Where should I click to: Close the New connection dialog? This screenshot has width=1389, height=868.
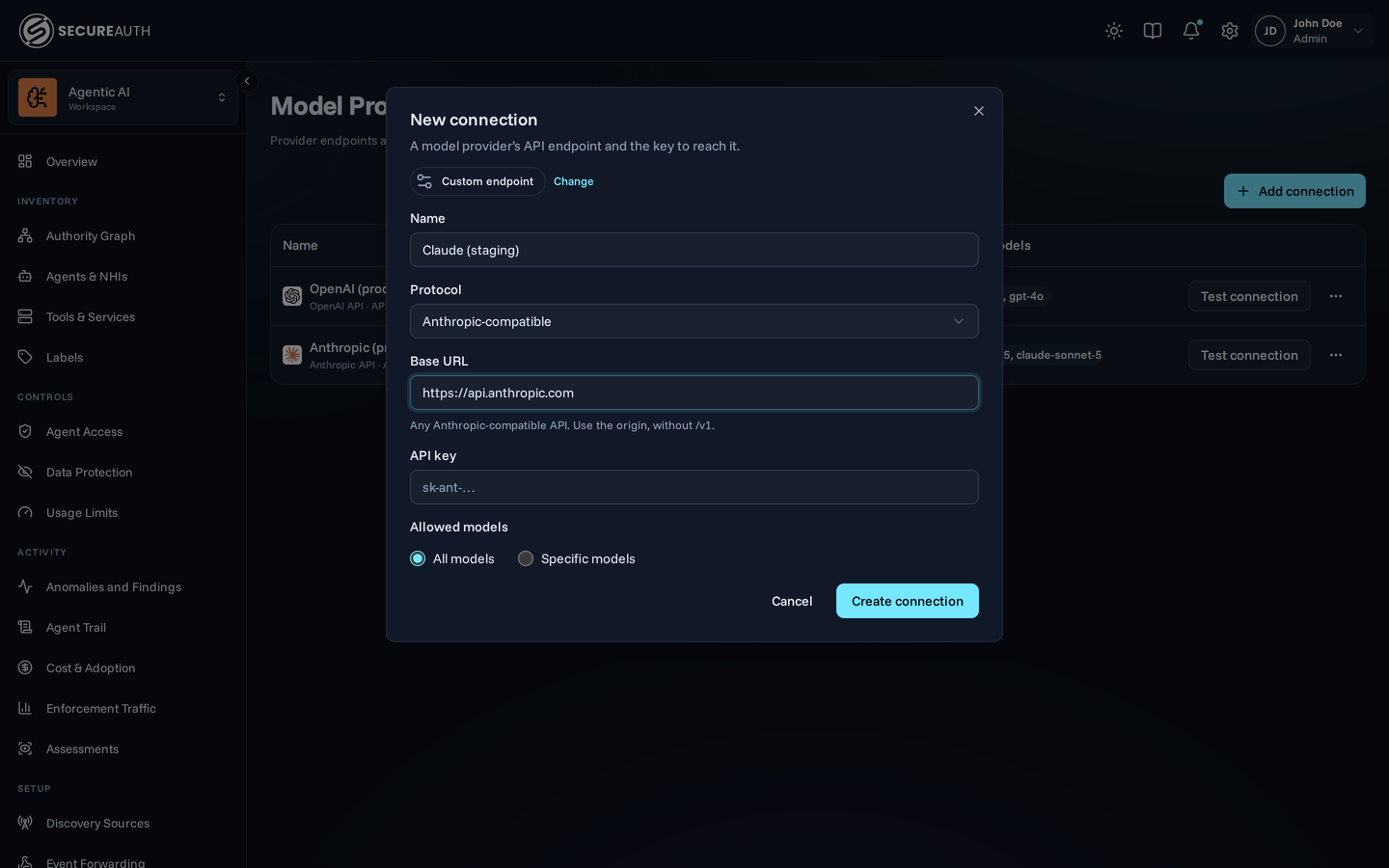pyautogui.click(x=979, y=111)
